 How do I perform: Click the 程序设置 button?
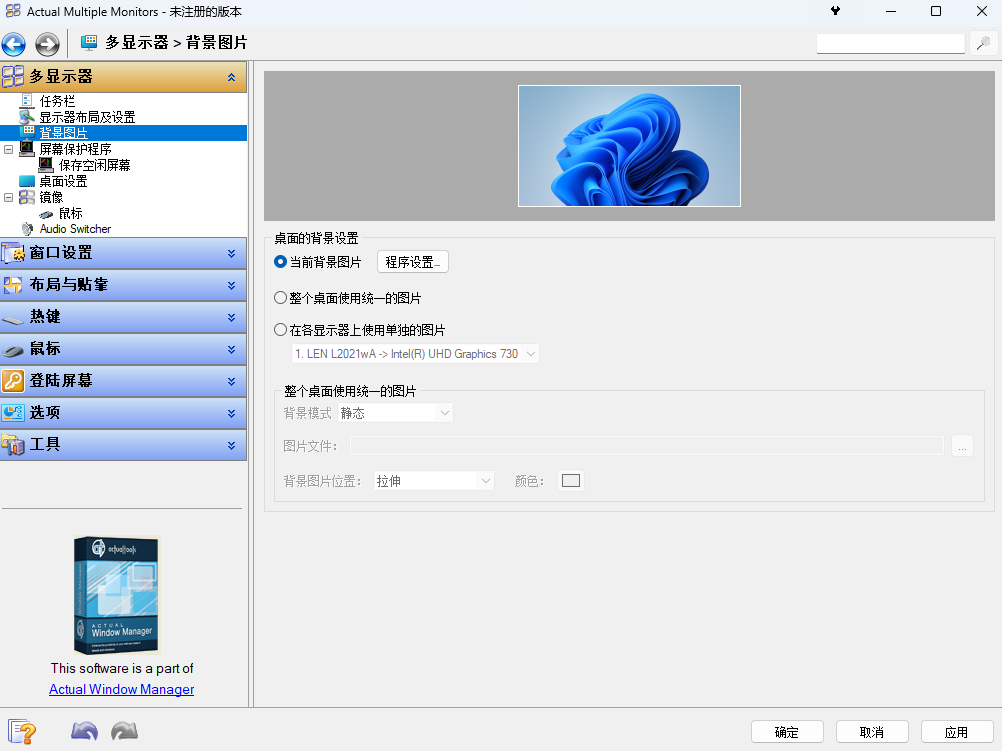click(x=413, y=262)
